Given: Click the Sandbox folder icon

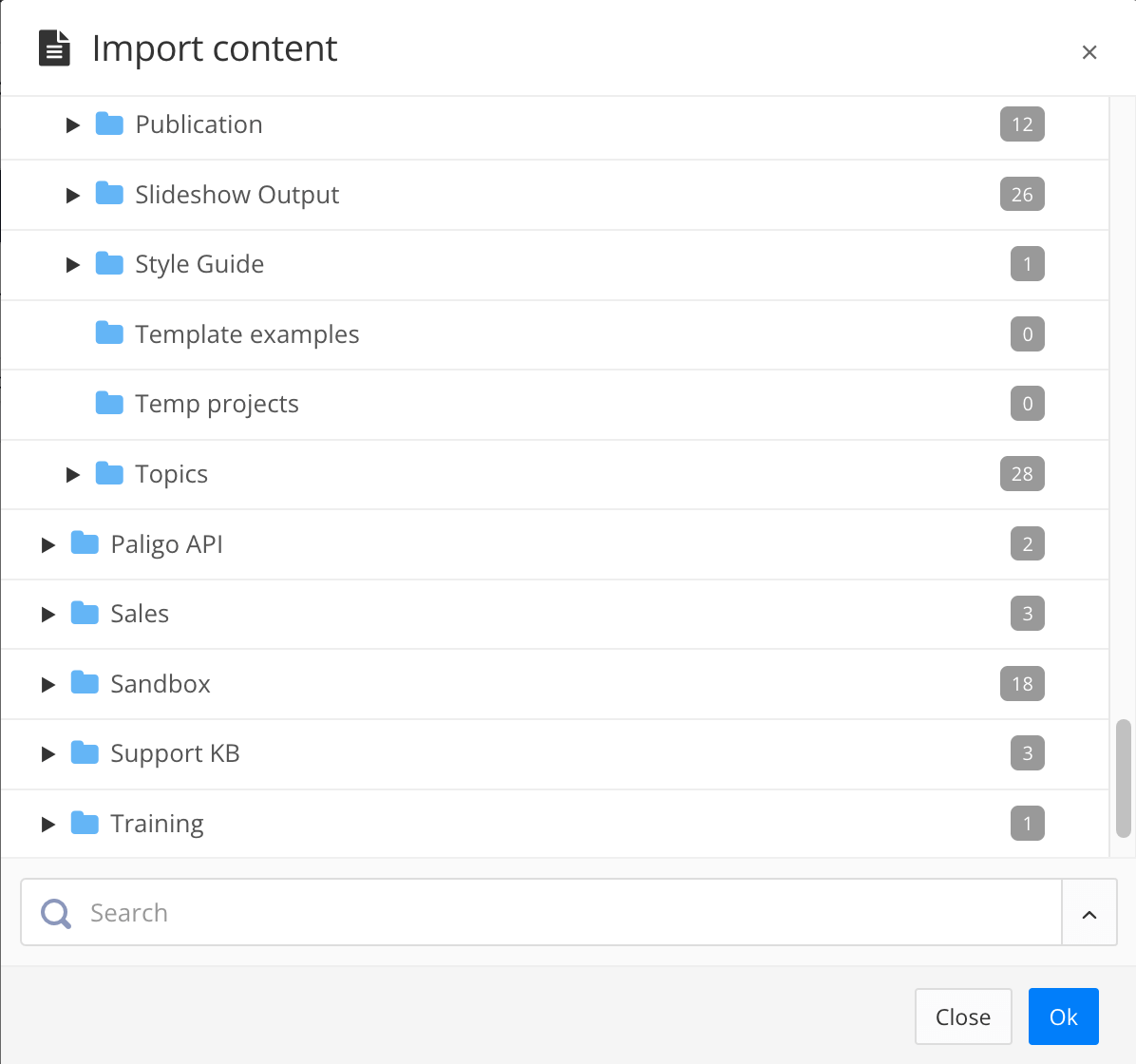Looking at the screenshot, I should coord(85,683).
